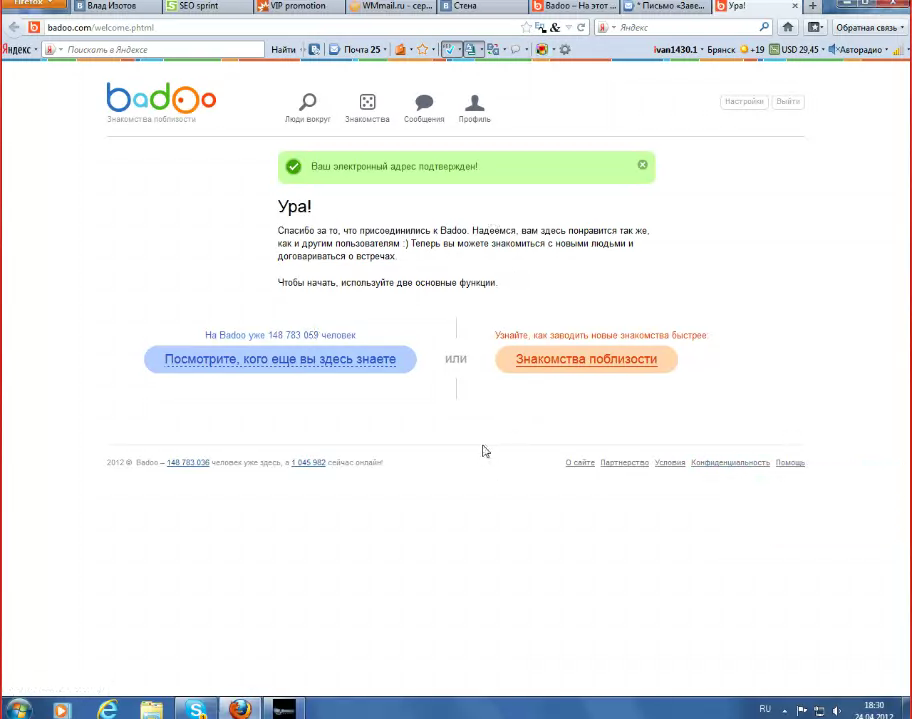Click the orange bag icon in Яндекс toolbar

(x=400, y=49)
